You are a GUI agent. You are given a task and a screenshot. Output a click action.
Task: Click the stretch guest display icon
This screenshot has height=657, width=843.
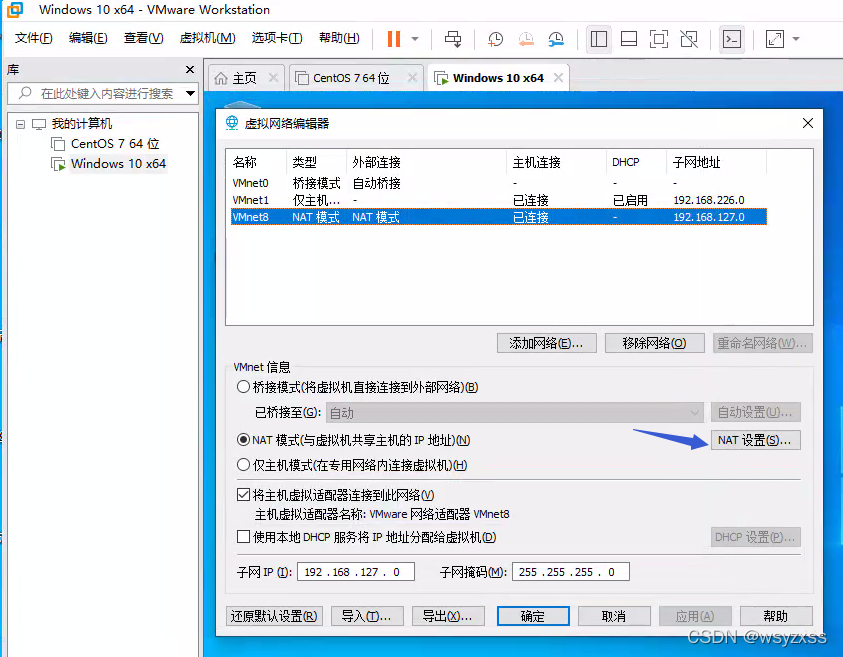[775, 39]
